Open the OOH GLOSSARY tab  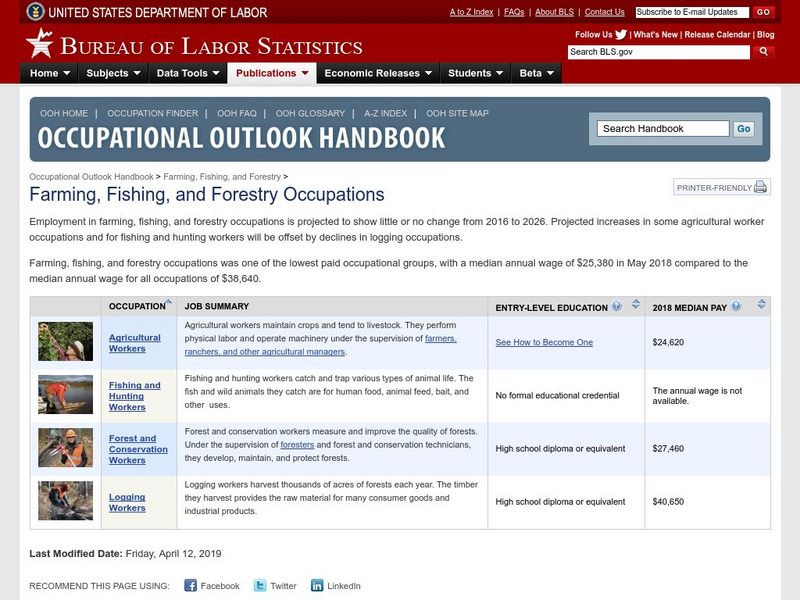pyautogui.click(x=310, y=113)
